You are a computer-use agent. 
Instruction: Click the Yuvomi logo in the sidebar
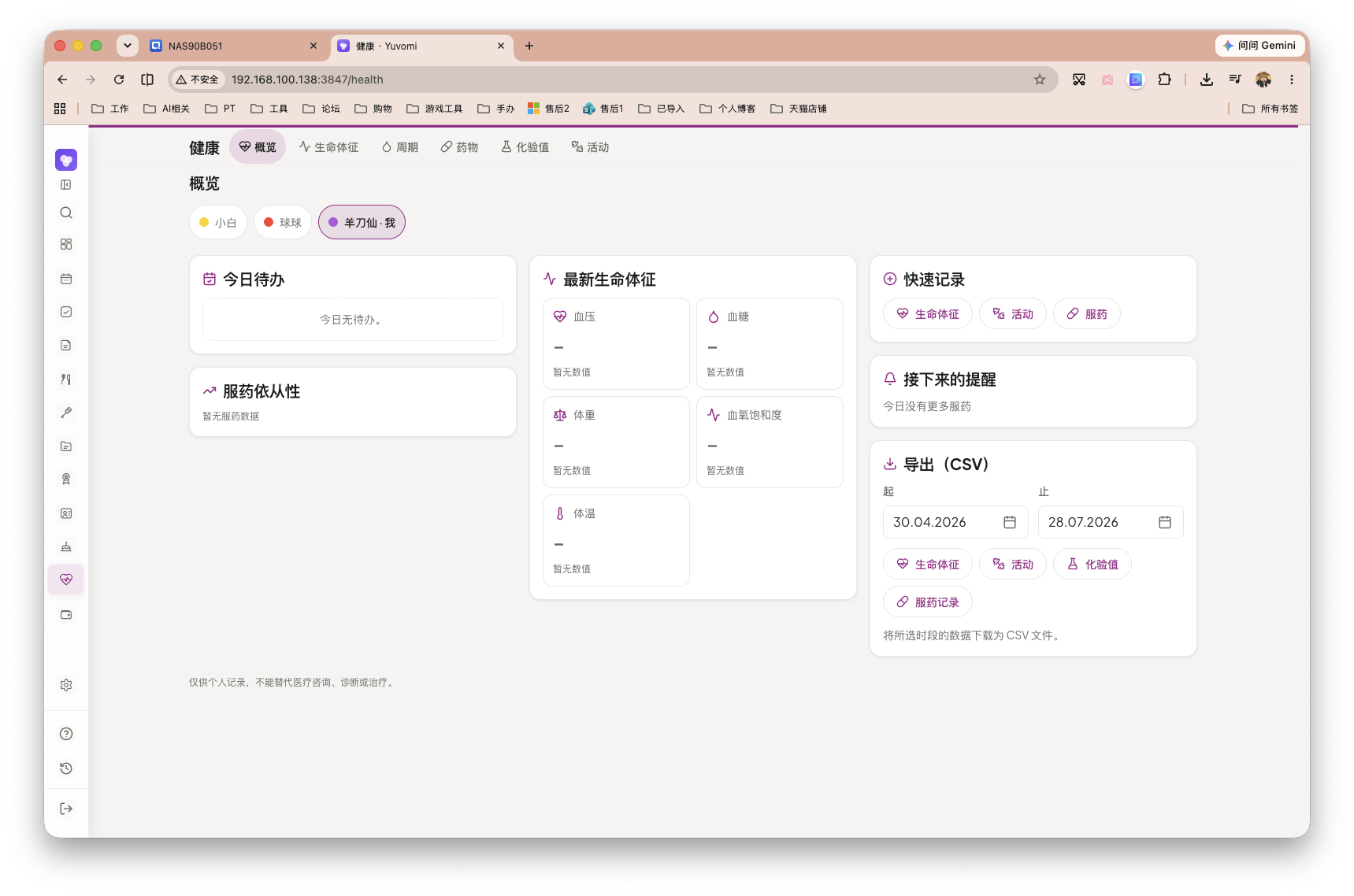coord(66,160)
